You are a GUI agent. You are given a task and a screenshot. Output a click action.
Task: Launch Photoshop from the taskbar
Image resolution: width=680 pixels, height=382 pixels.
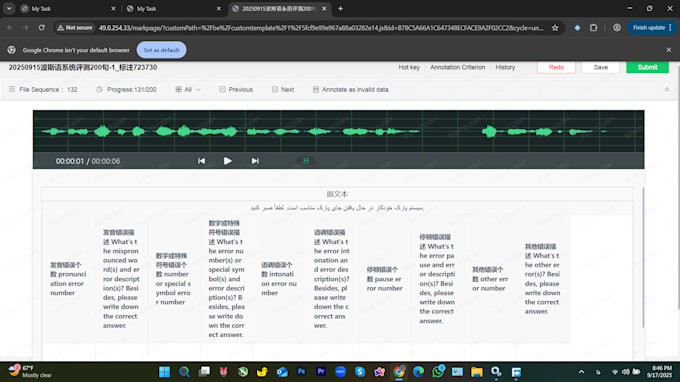301,372
